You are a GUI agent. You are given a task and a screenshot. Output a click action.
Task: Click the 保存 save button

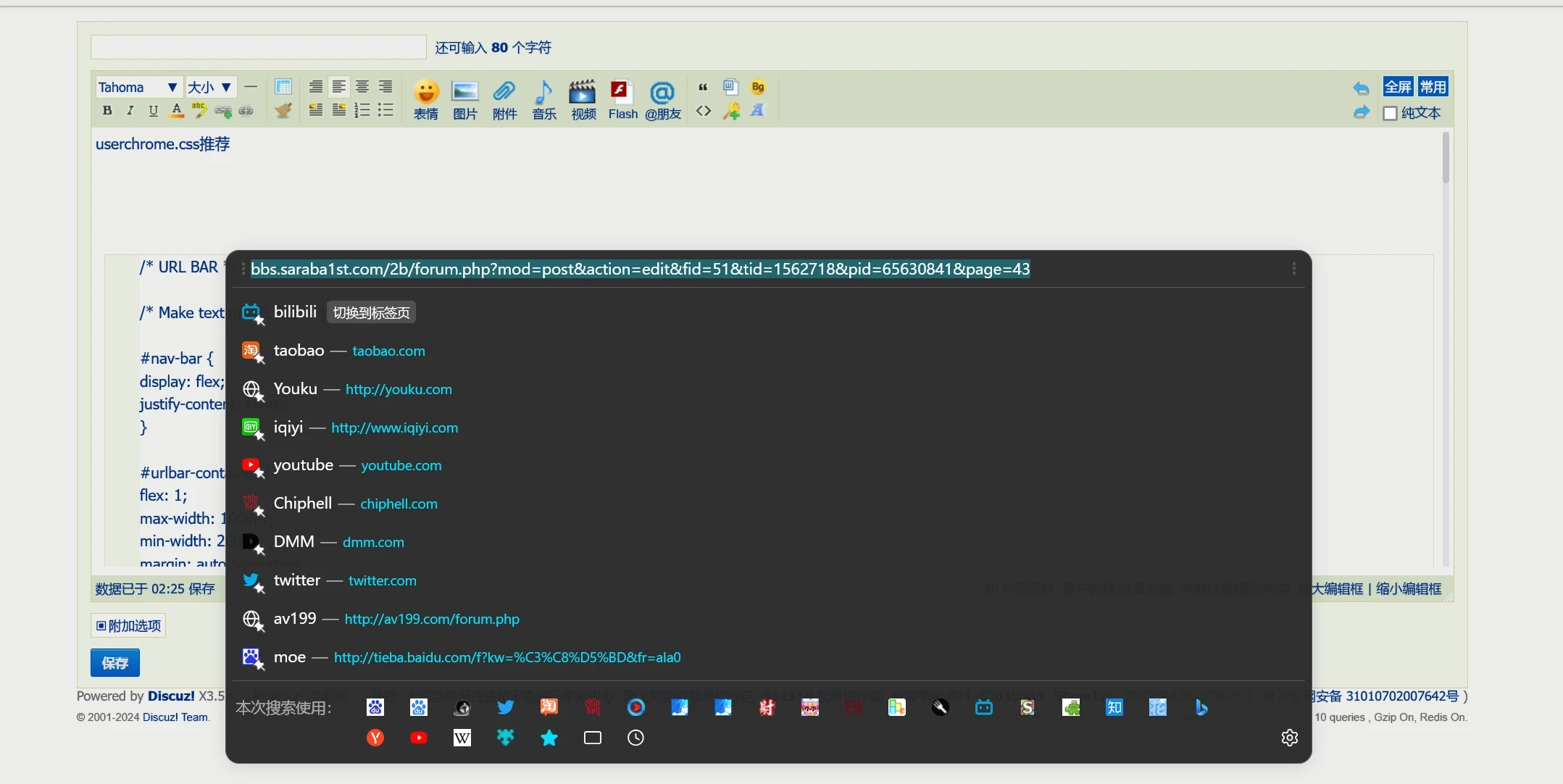[x=115, y=662]
